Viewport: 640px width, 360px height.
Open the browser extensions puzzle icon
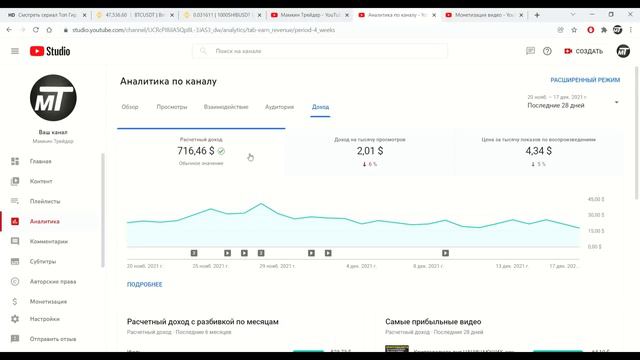coord(604,30)
